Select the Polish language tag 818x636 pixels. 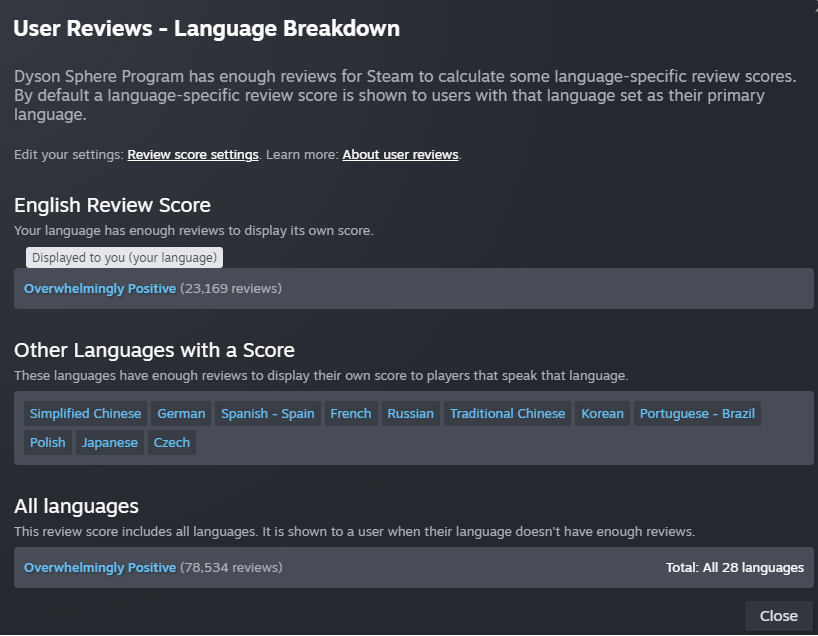(x=47, y=442)
